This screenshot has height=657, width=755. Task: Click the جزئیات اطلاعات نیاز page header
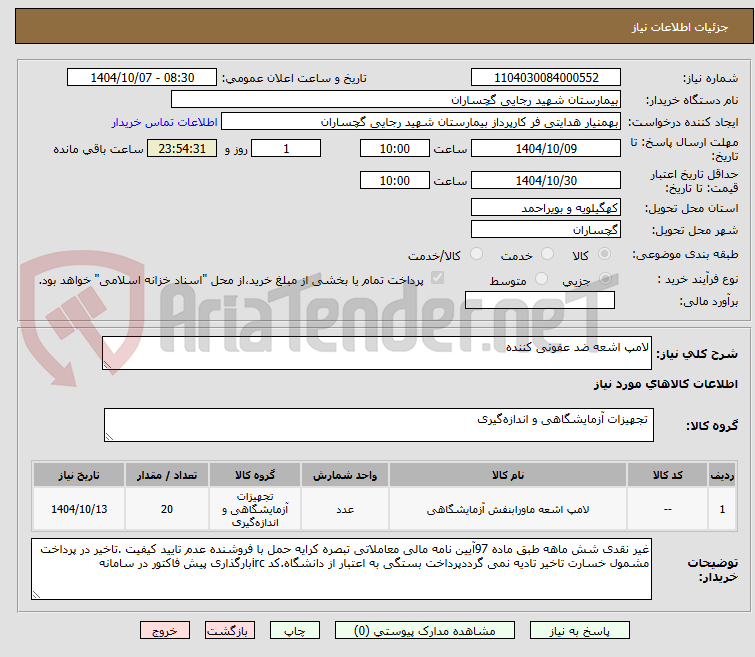click(679, 27)
